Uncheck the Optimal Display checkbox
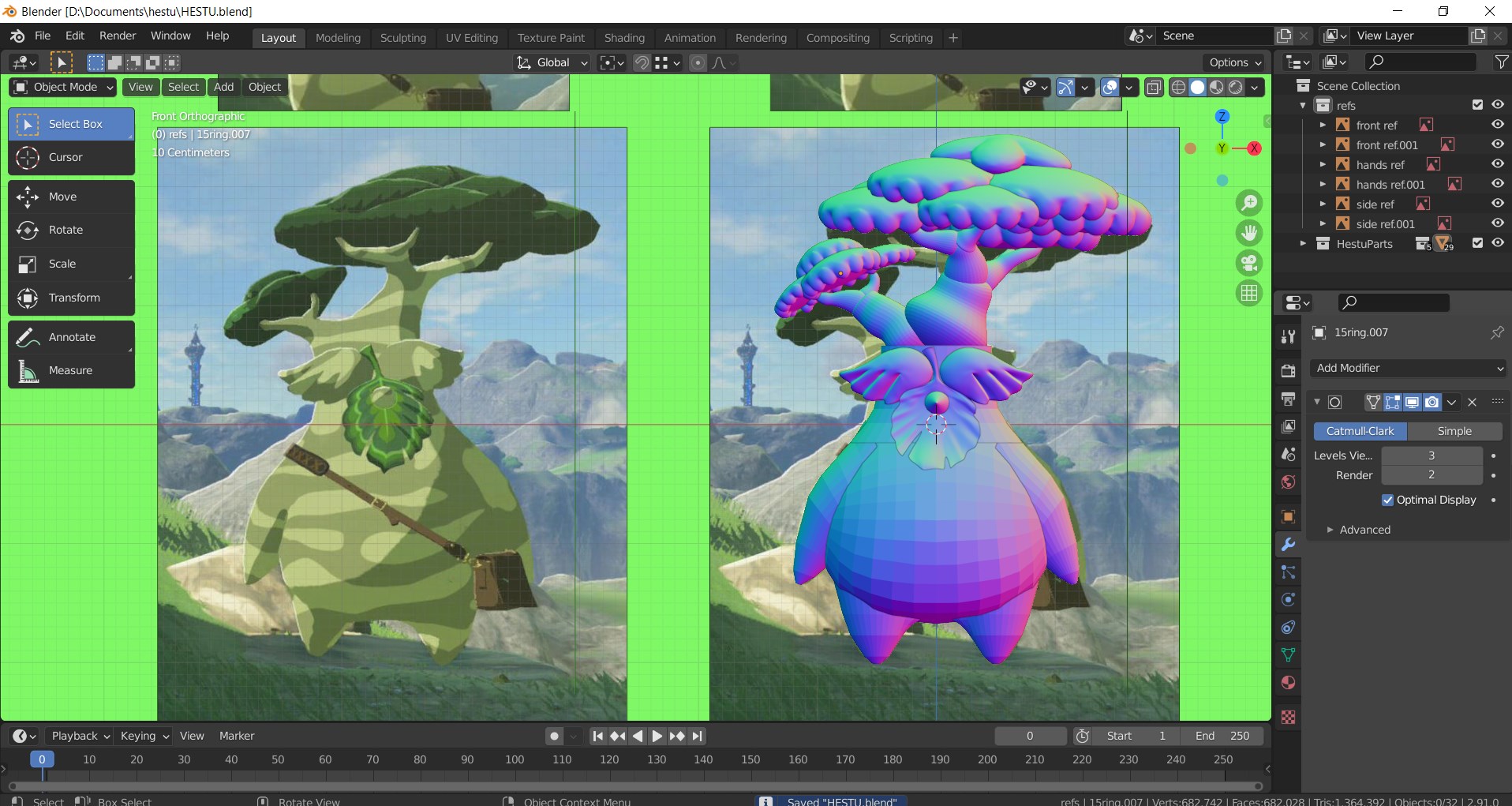This screenshot has width=1512, height=806. (1387, 500)
